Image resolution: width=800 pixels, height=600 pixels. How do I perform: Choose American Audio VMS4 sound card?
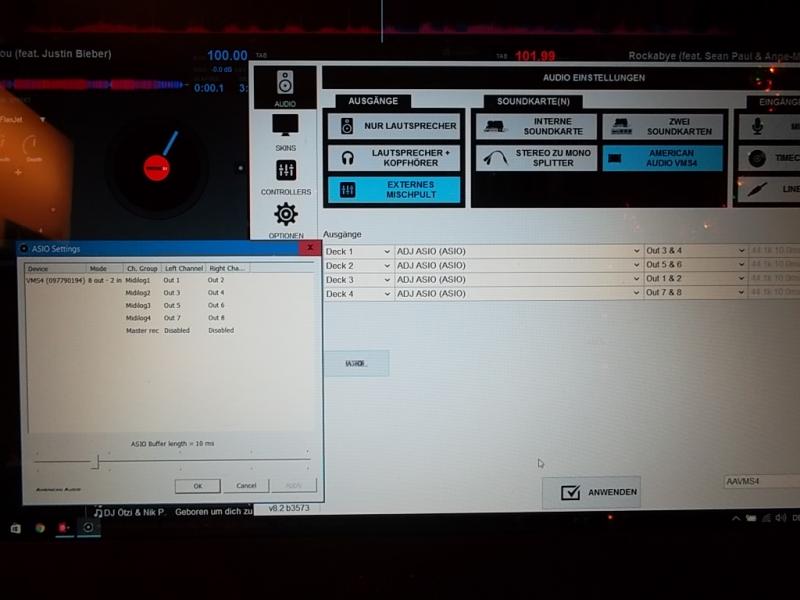click(x=662, y=158)
